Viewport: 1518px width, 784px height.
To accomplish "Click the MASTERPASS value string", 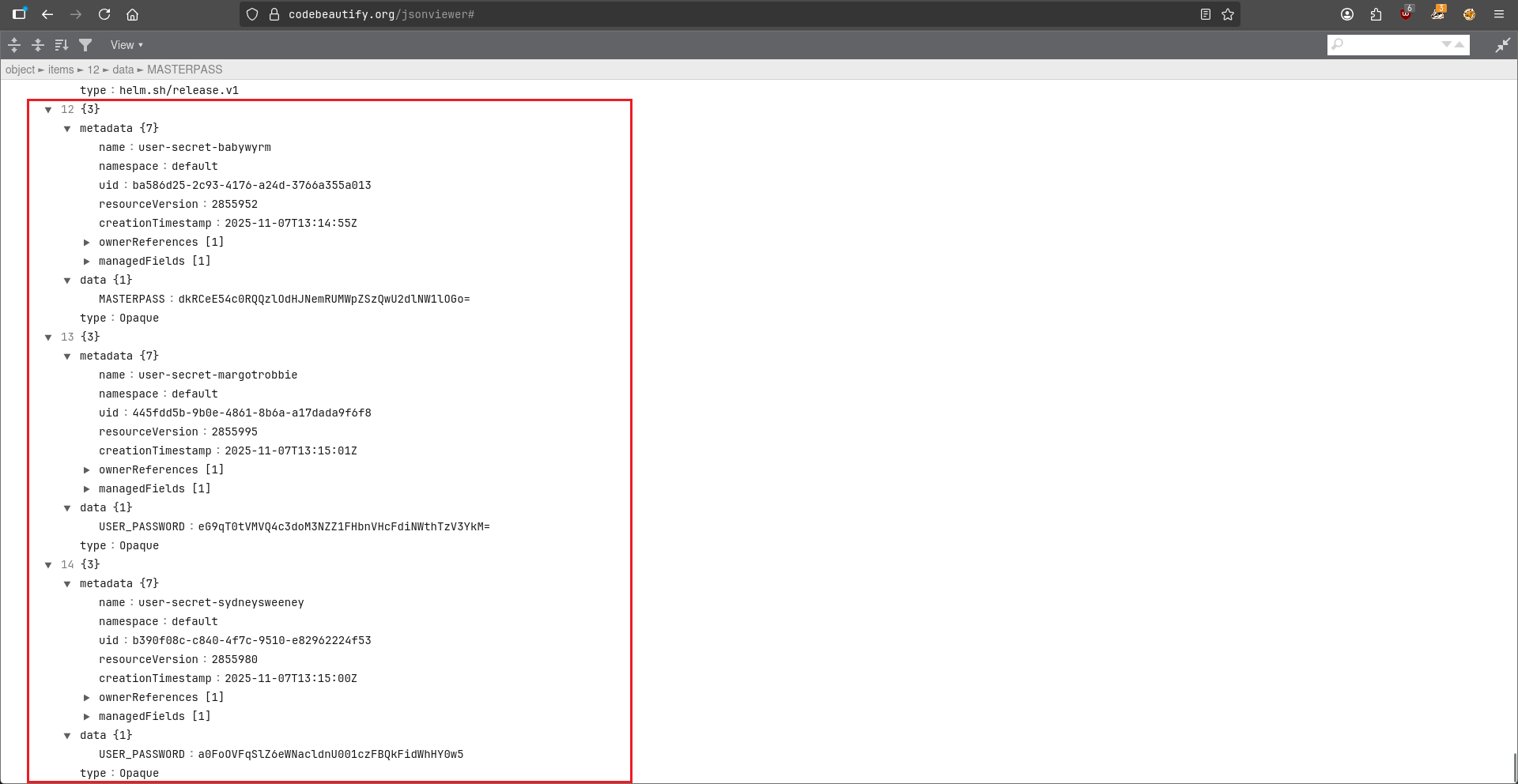I will coord(324,299).
